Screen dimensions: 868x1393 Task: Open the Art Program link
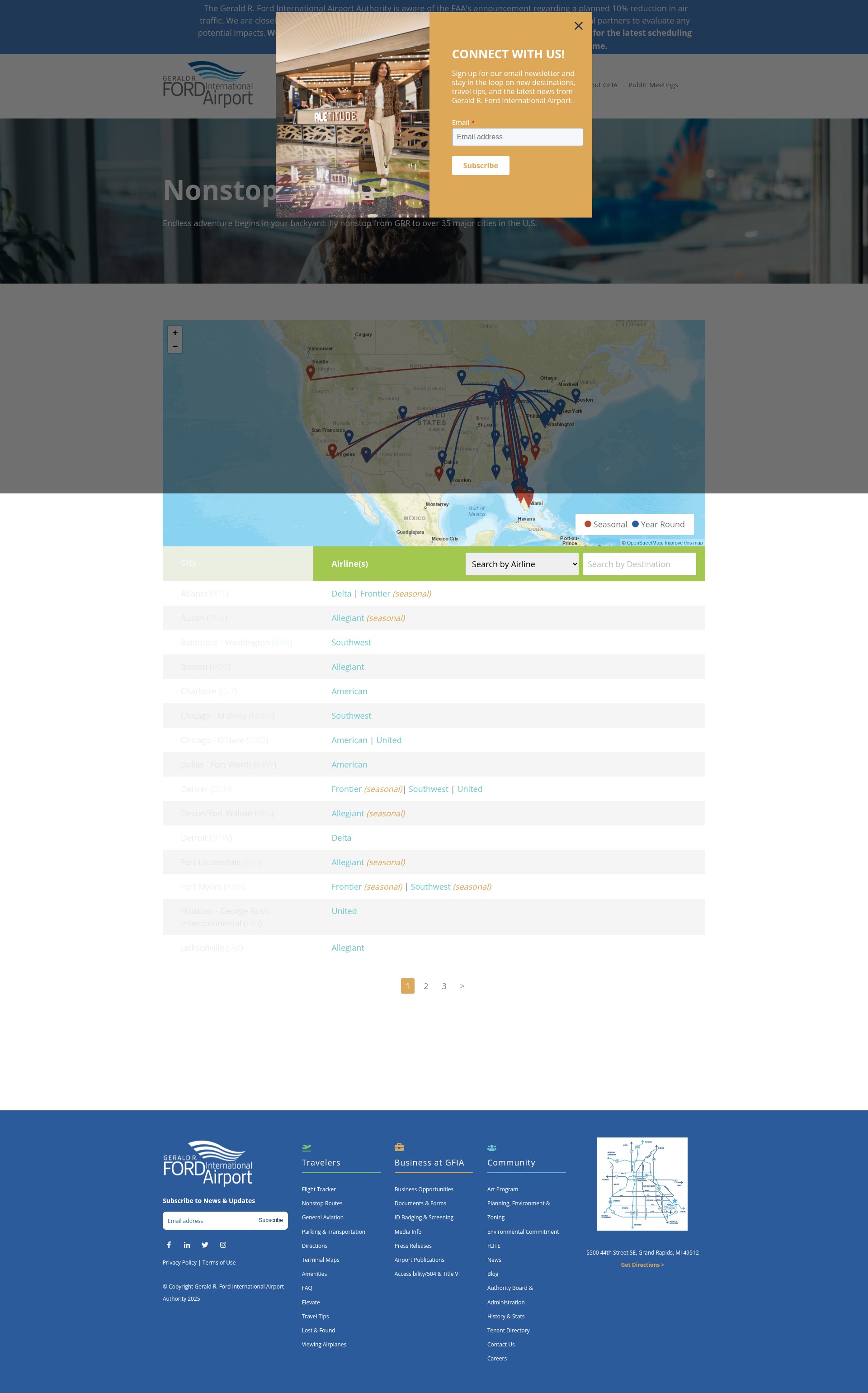[502, 1189]
